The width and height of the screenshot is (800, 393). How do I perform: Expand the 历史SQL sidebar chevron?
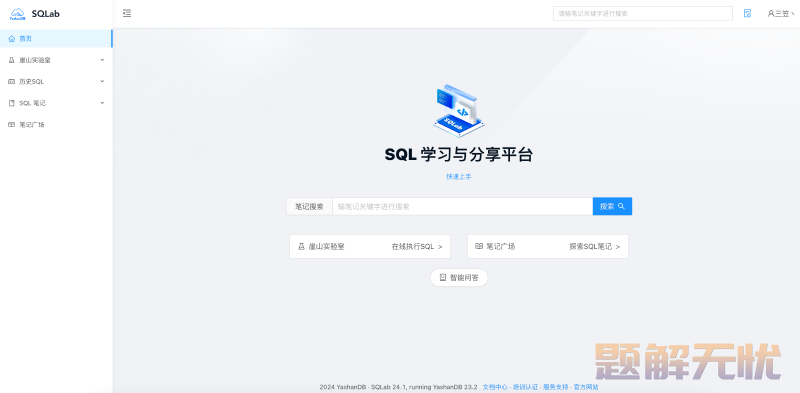pyautogui.click(x=102, y=82)
